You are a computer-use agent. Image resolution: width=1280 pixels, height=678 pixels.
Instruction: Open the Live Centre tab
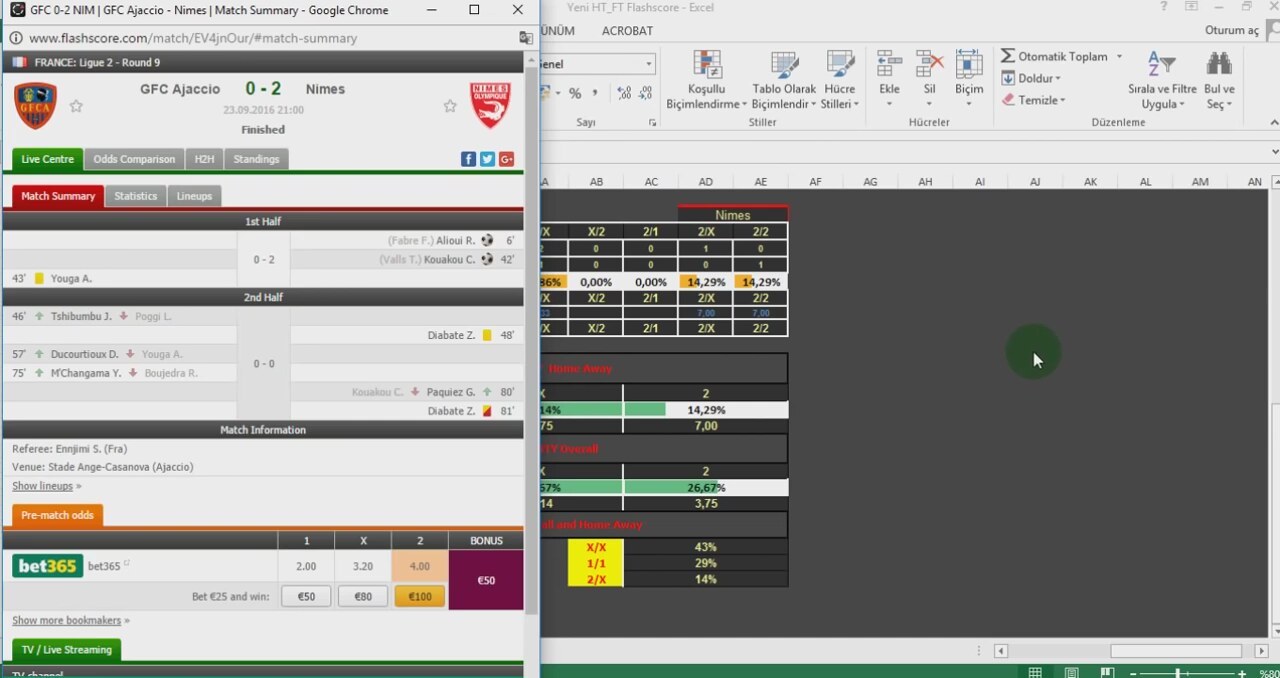point(47,159)
